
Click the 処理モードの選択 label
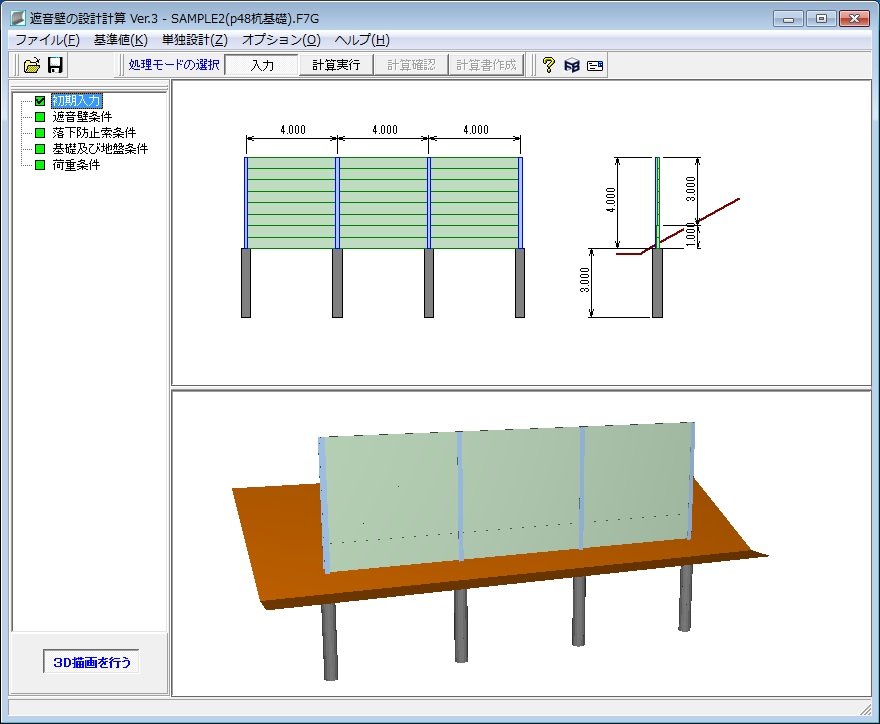pyautogui.click(x=173, y=65)
